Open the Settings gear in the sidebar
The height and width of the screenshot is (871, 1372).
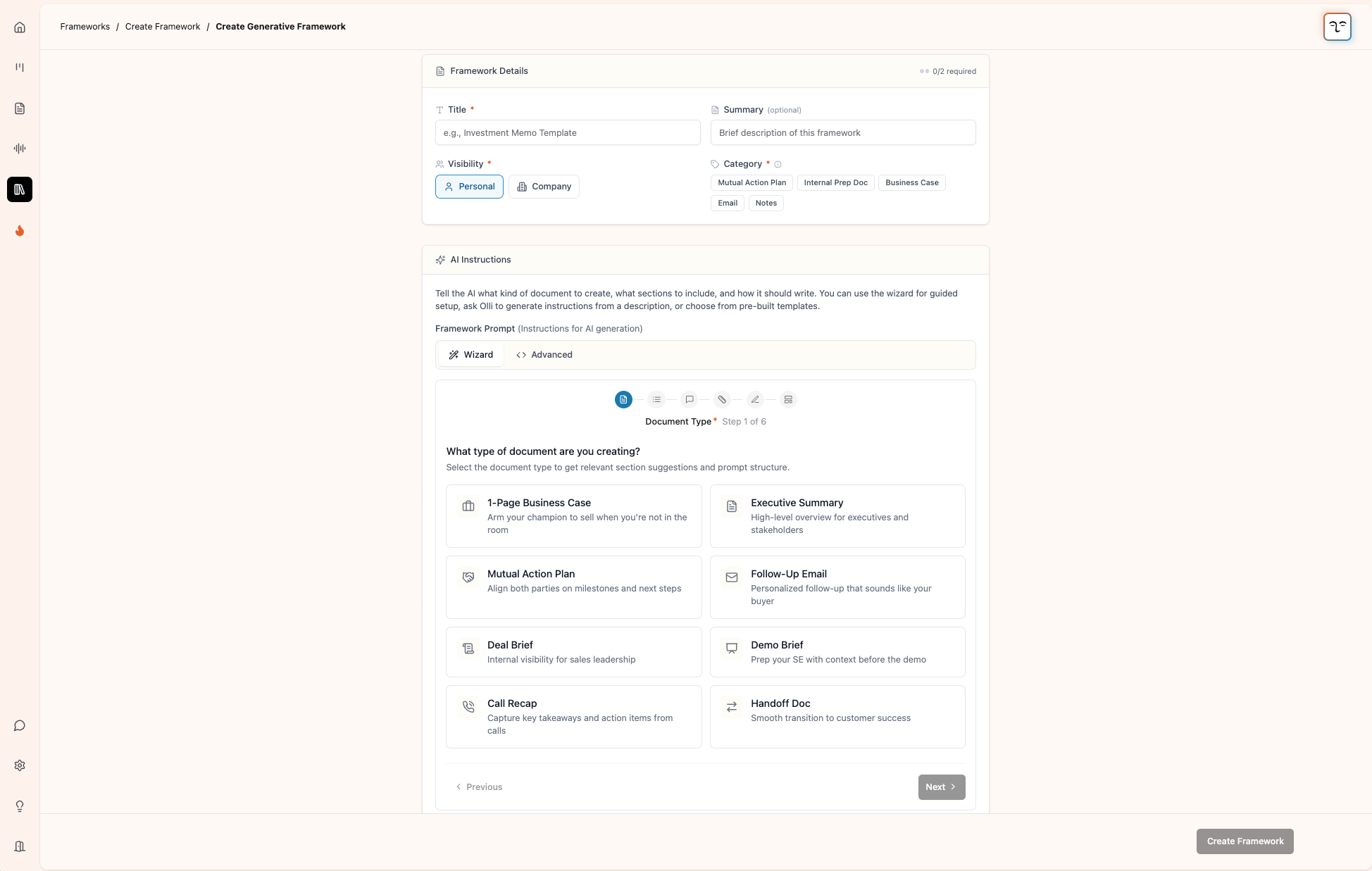[x=19, y=765]
